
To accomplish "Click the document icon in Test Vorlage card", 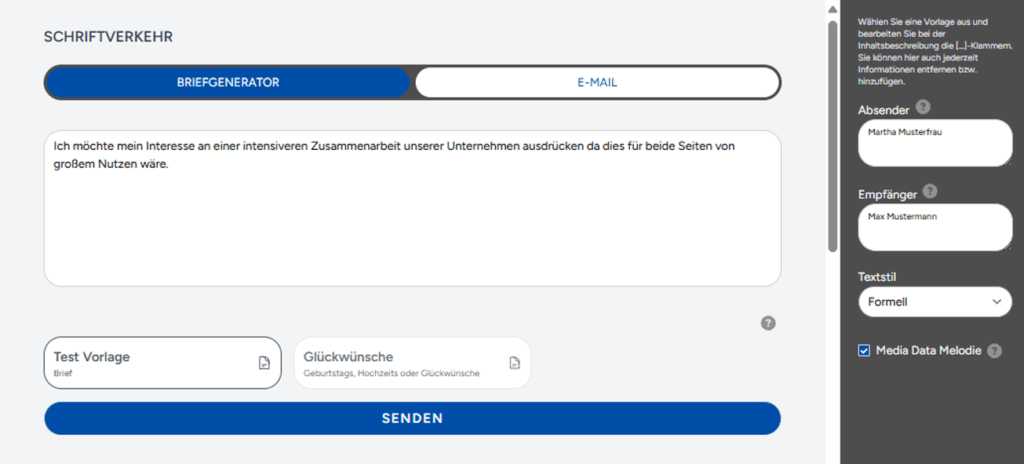I will pyautogui.click(x=265, y=363).
